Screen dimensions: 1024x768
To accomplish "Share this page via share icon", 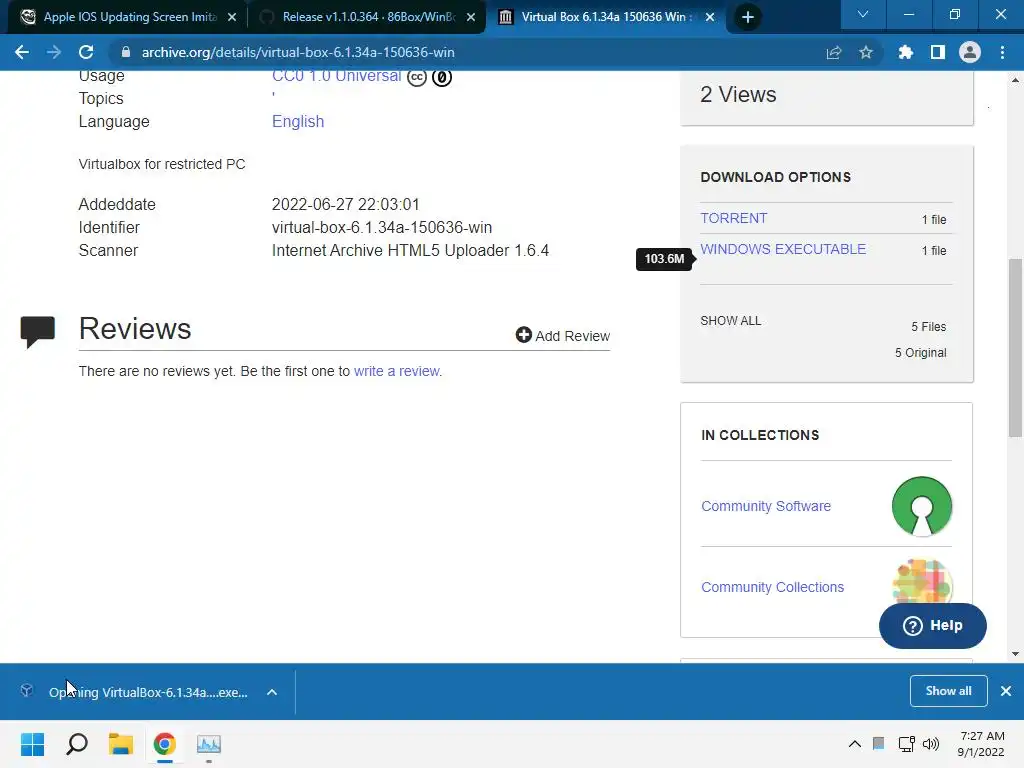I will pos(834,52).
